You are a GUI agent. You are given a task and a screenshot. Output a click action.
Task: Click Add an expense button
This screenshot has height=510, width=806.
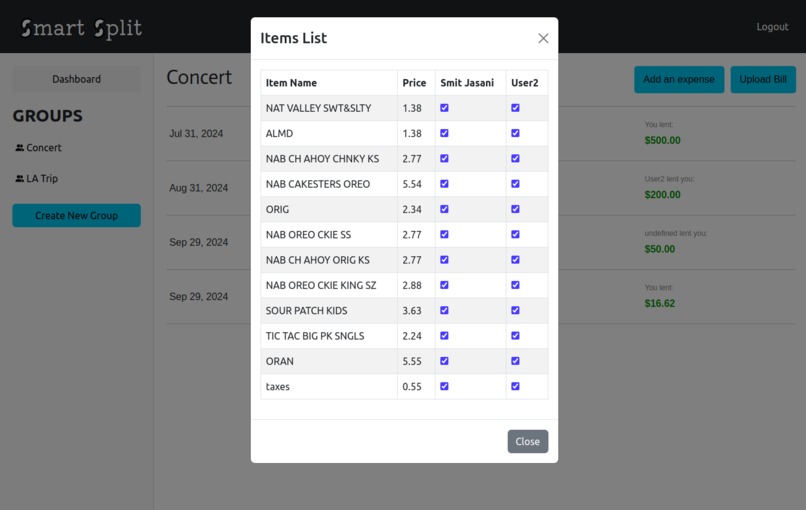point(679,79)
